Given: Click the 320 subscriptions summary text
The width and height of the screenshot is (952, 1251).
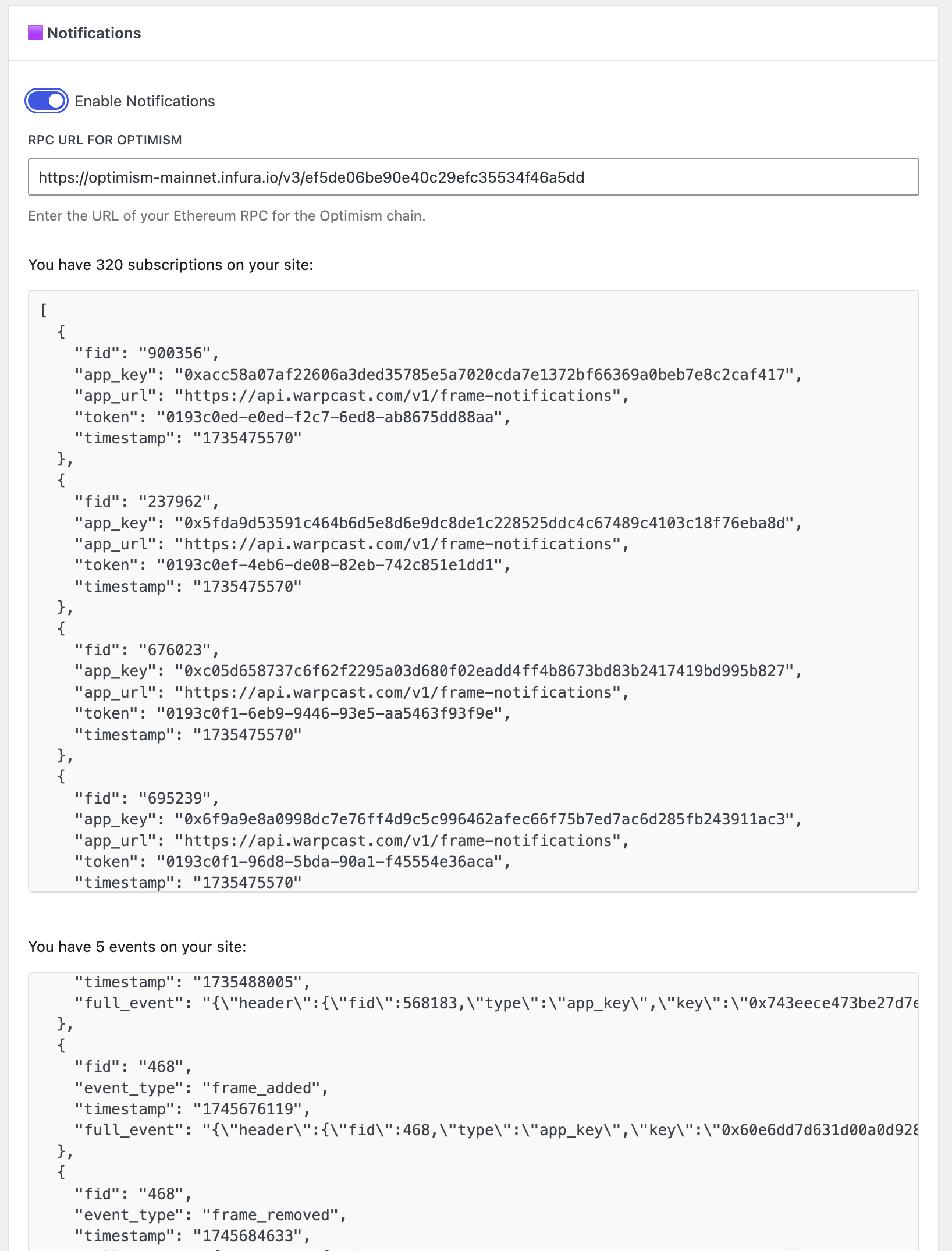Looking at the screenshot, I should point(170,265).
